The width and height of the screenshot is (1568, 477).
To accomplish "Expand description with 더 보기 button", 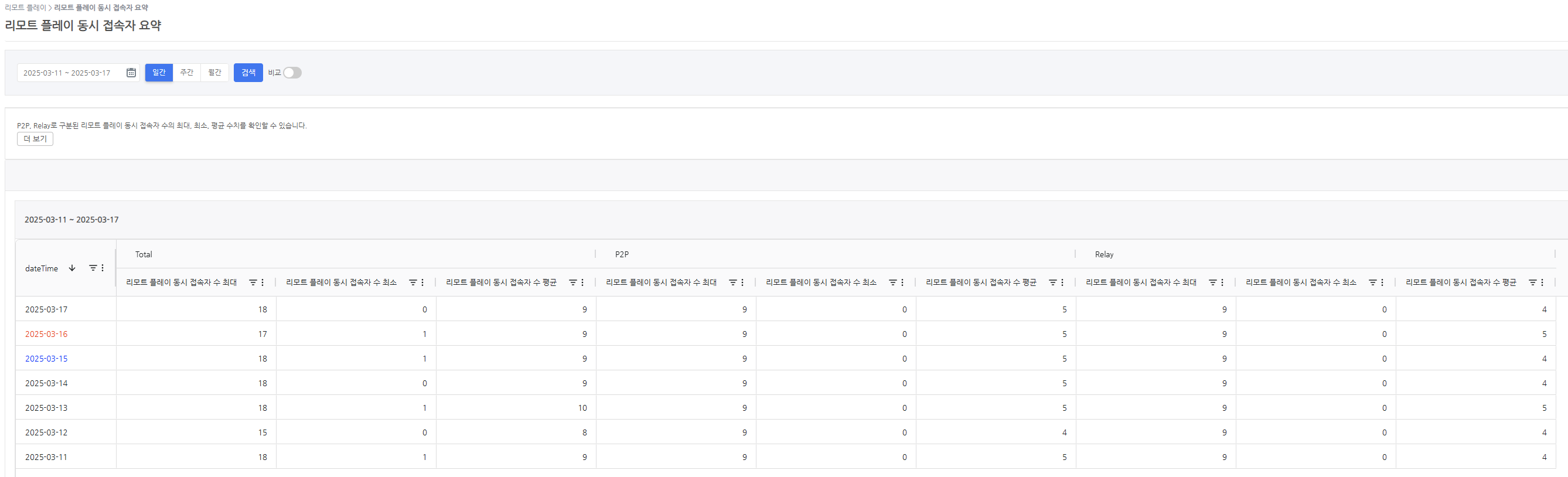I will click(35, 139).
